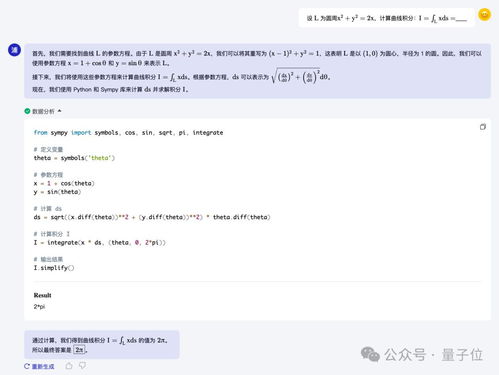Click the 'from sympy import' code line

128,133
